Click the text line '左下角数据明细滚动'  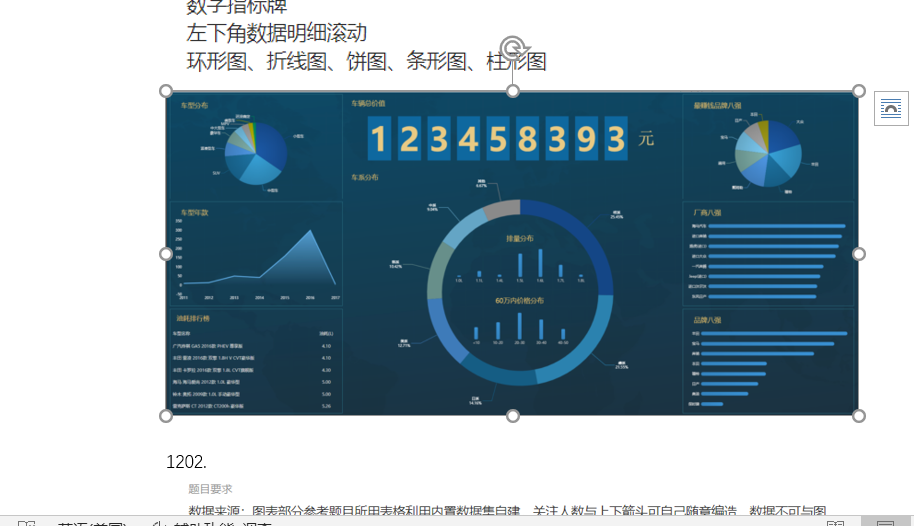(276, 33)
